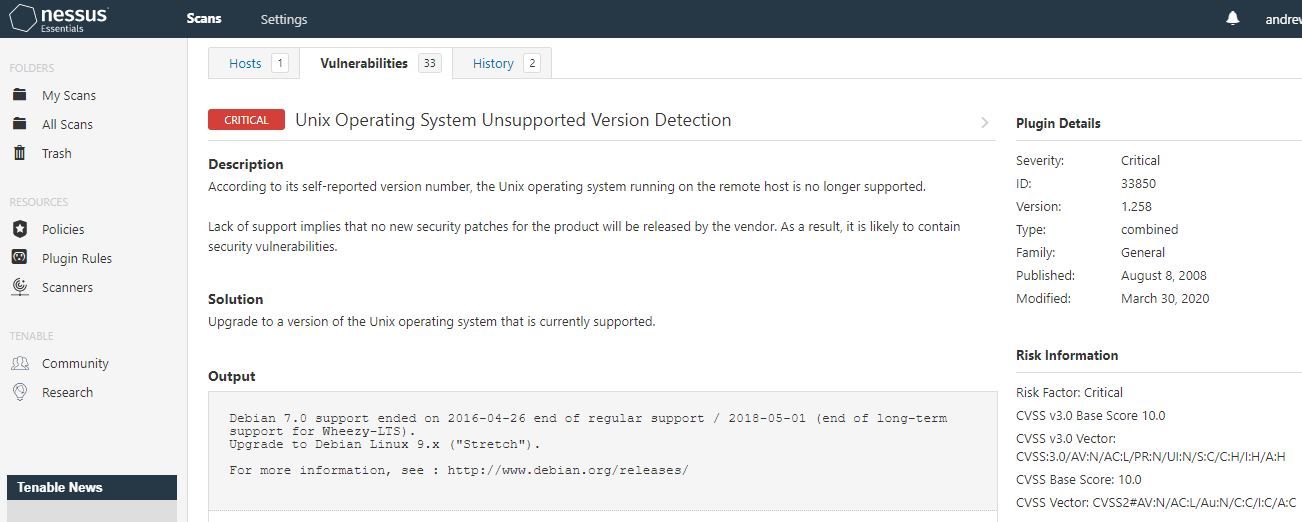1302x522 pixels.
Task: Click the Community people icon
Action: pyautogui.click(x=19, y=363)
